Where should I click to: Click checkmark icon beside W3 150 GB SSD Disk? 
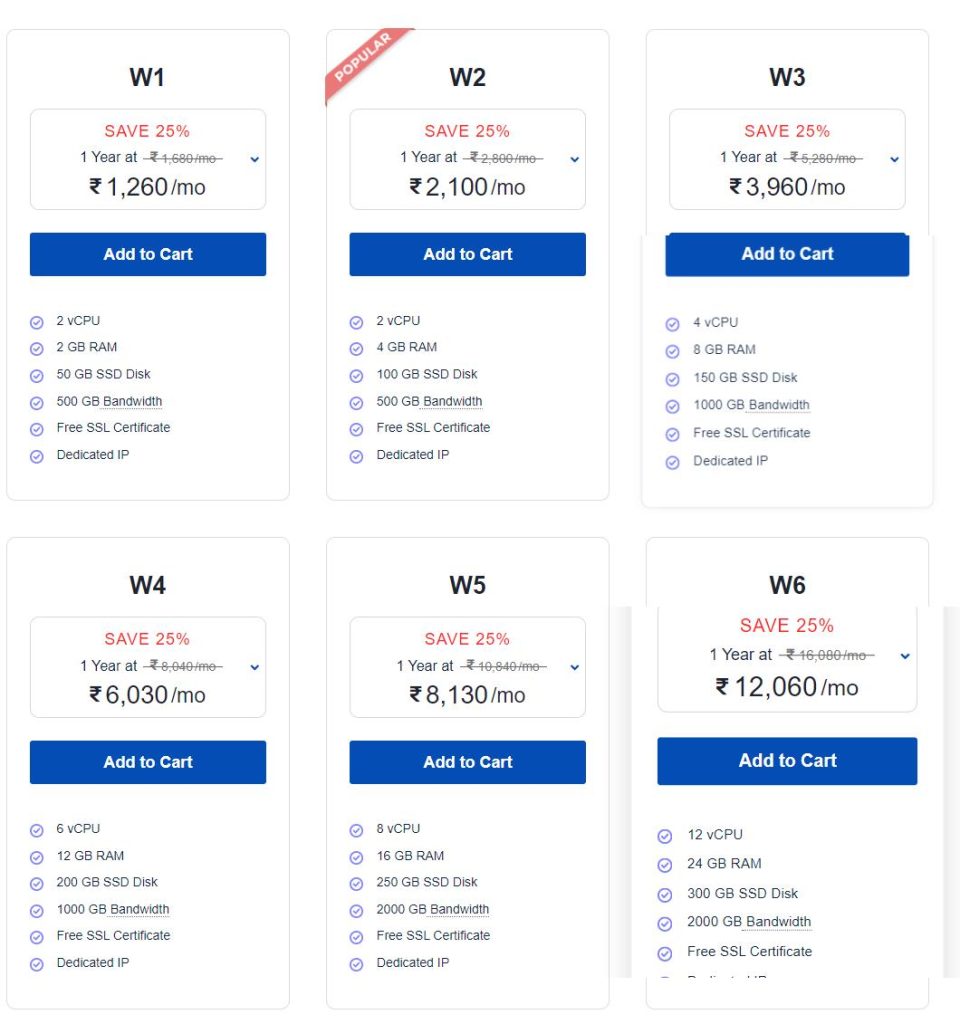coord(672,379)
